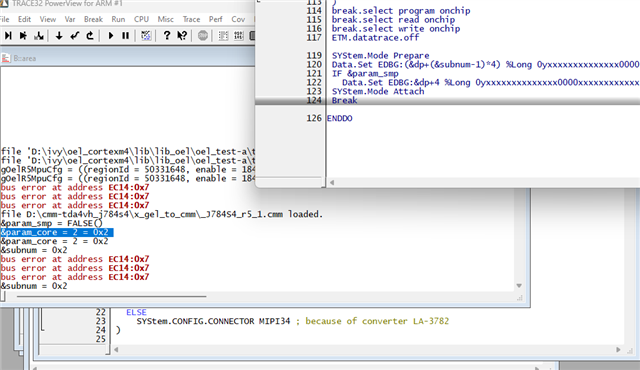
Task: Click the TRACE32 PowerView application icon
Action: 4,4
